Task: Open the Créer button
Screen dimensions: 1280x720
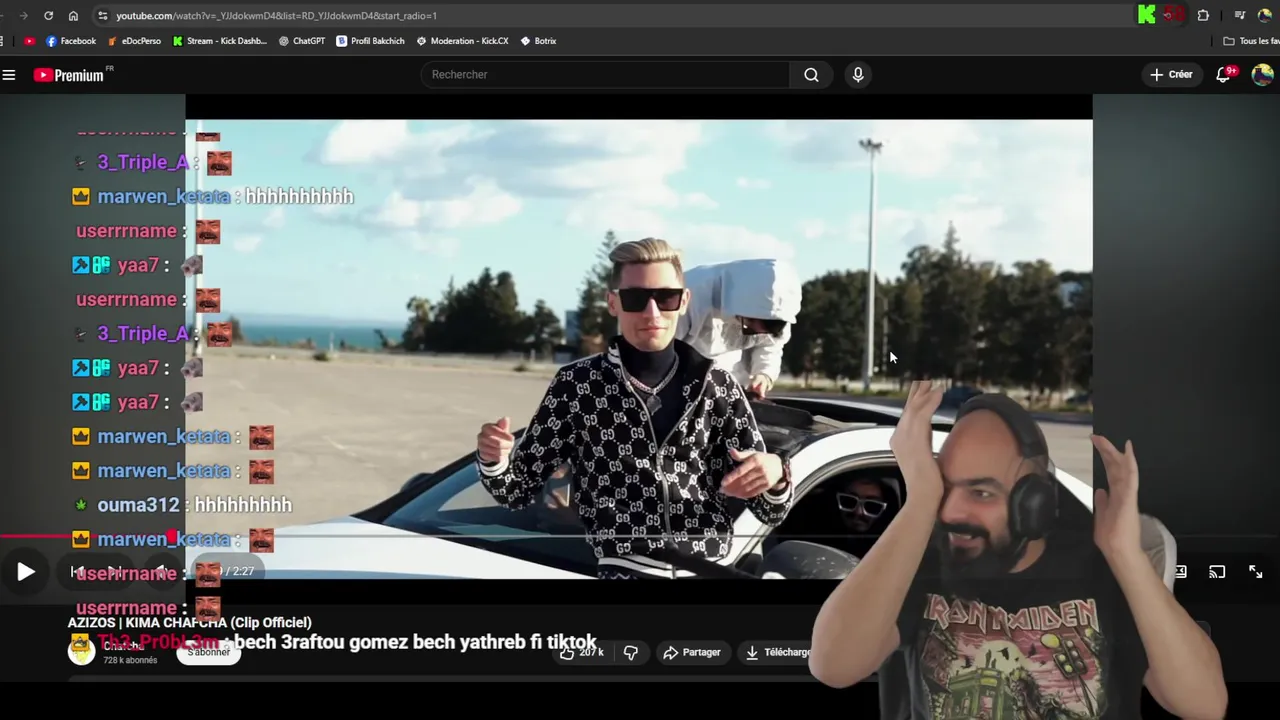Action: pyautogui.click(x=1171, y=75)
